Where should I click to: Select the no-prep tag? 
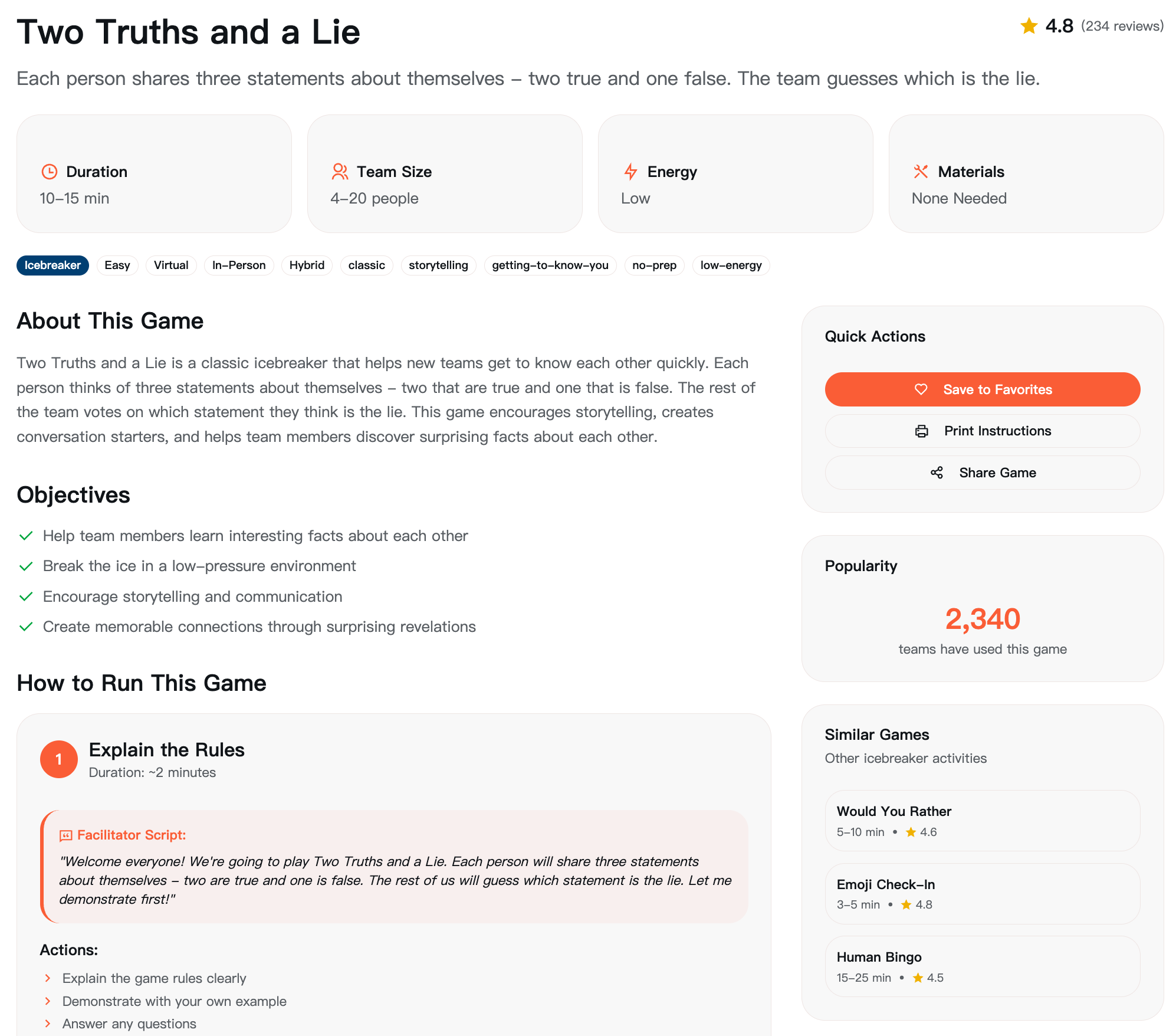[x=654, y=265]
